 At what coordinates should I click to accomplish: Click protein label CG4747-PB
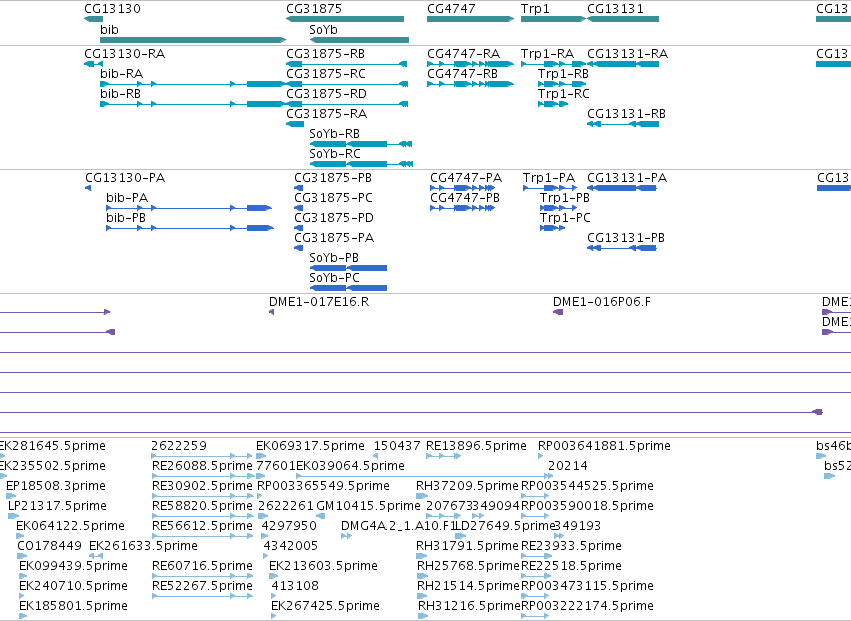(x=465, y=198)
